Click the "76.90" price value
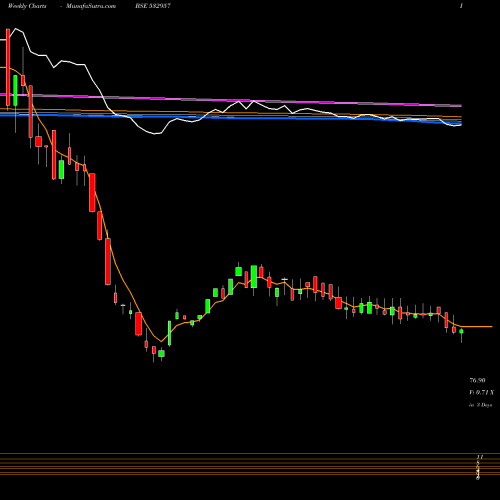This screenshot has height=500, width=500. tap(477, 380)
